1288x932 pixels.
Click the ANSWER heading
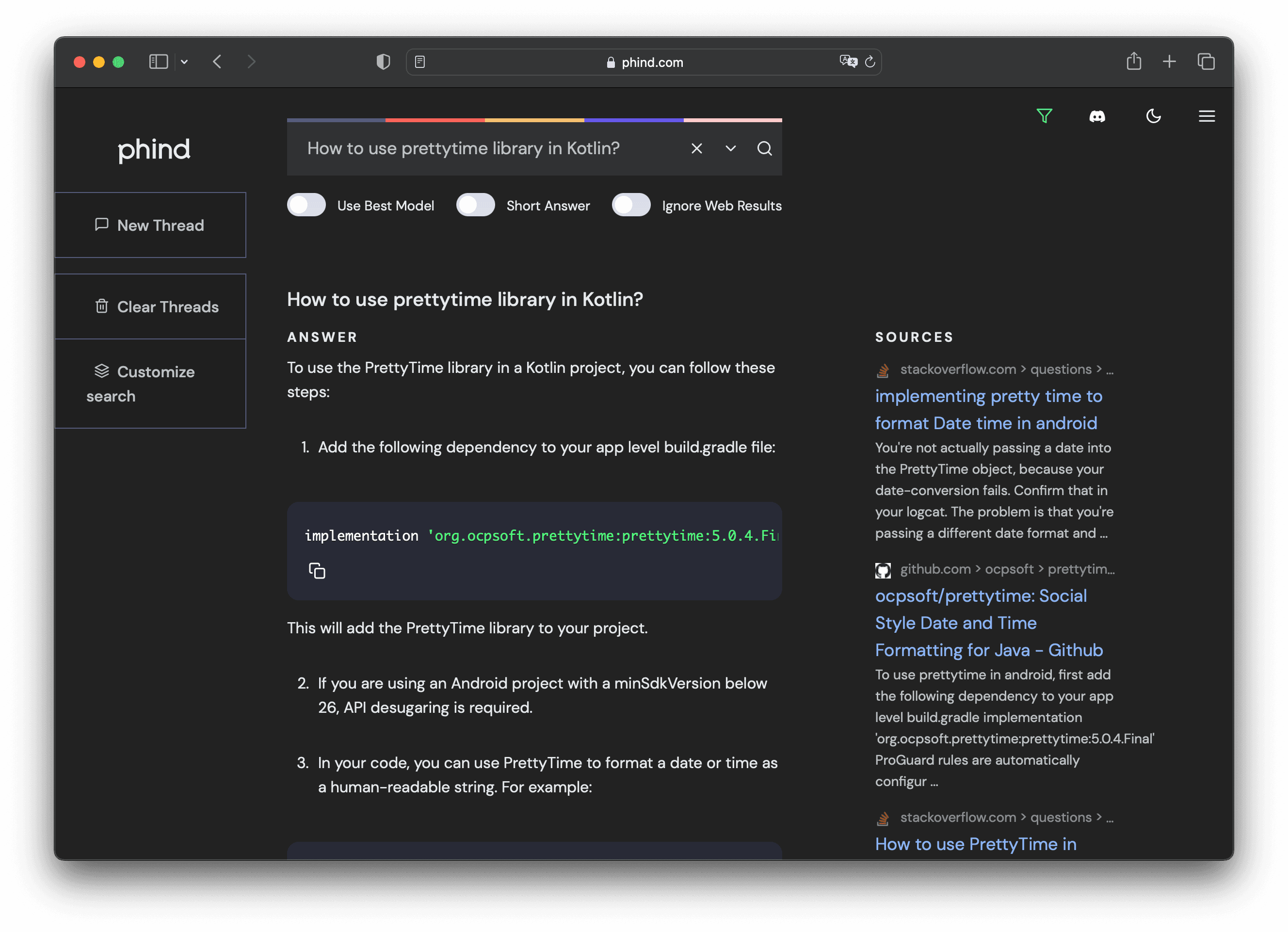click(322, 337)
